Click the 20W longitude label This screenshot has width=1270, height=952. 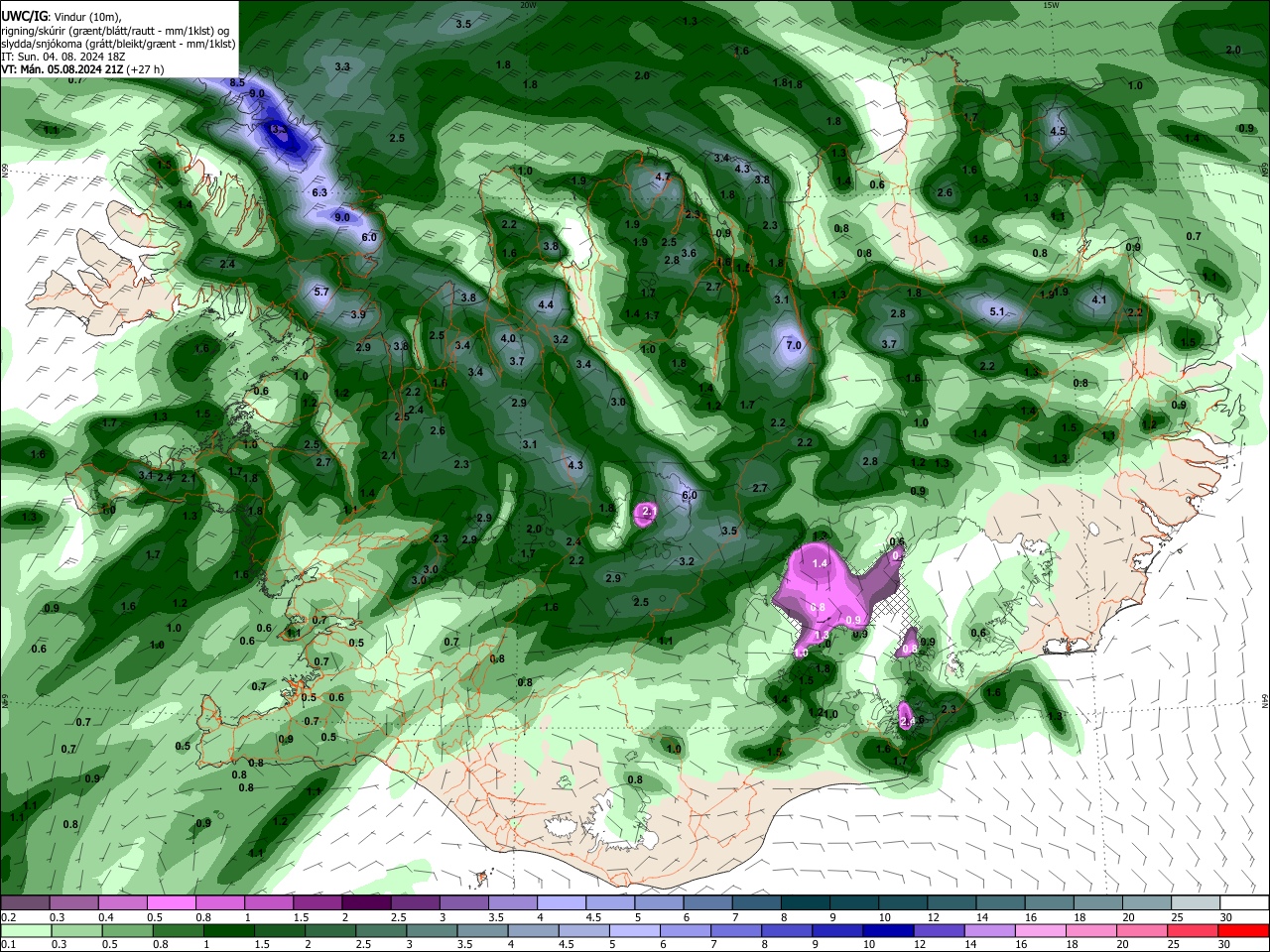pyautogui.click(x=528, y=5)
